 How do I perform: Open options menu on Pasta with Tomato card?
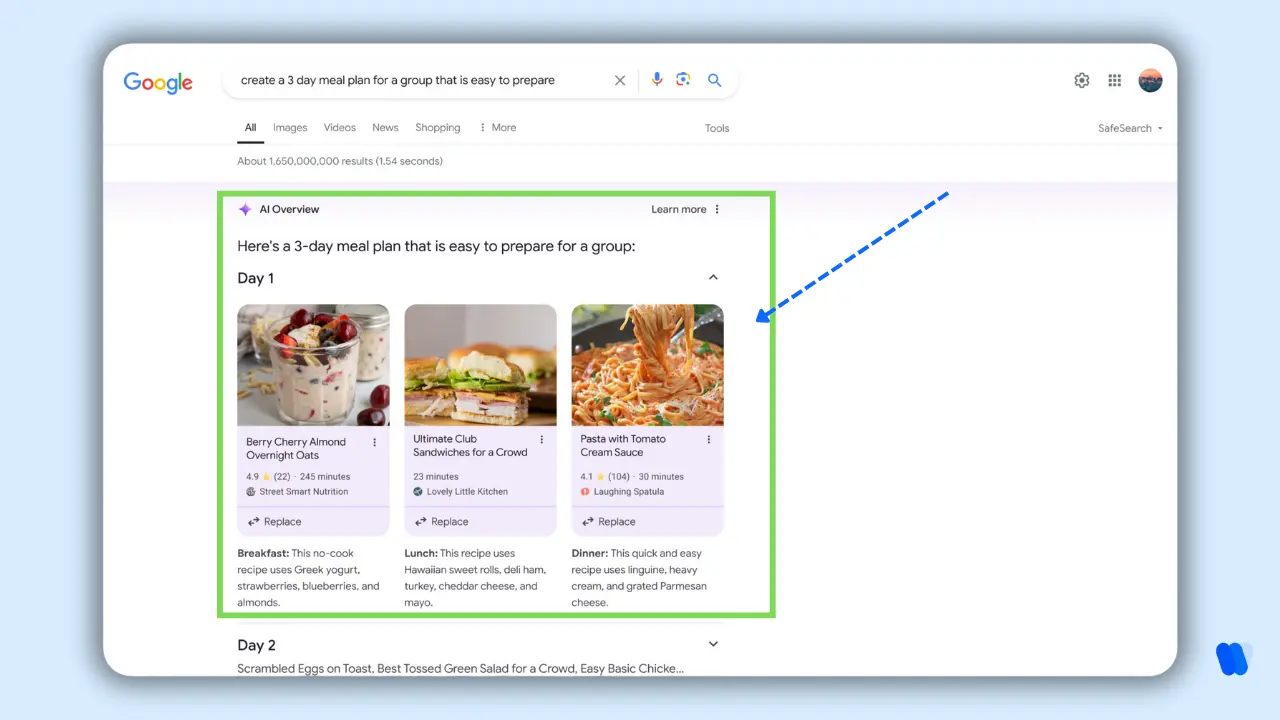710,439
